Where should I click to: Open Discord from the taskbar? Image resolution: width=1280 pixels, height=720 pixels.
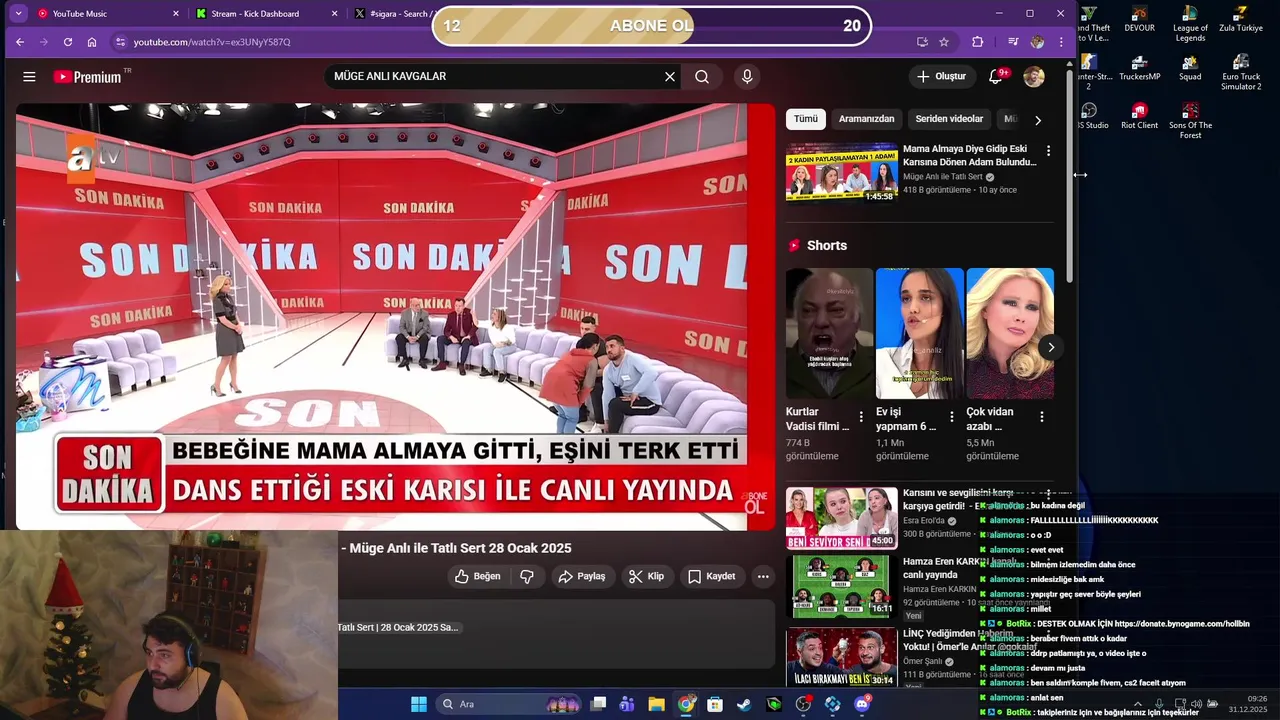coord(862,704)
